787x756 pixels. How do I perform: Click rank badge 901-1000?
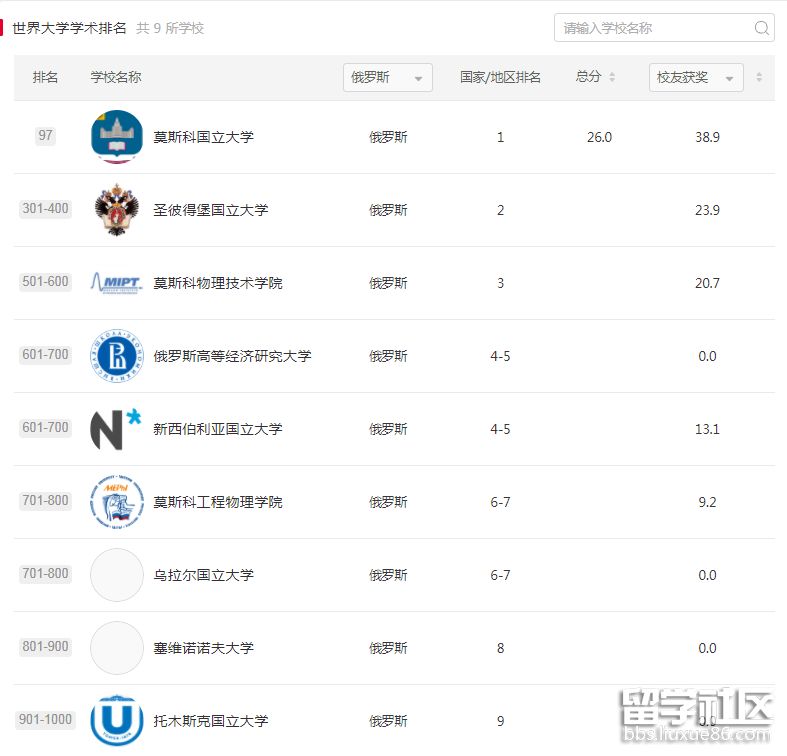pos(45,719)
